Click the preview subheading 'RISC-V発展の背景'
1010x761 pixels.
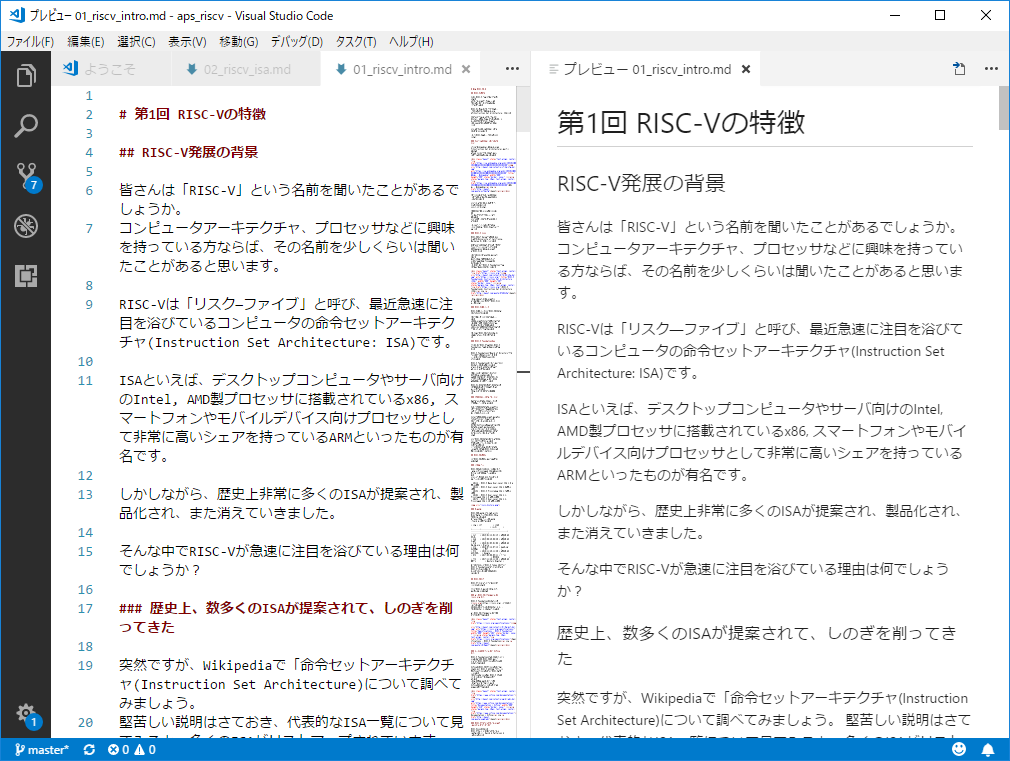(x=641, y=183)
